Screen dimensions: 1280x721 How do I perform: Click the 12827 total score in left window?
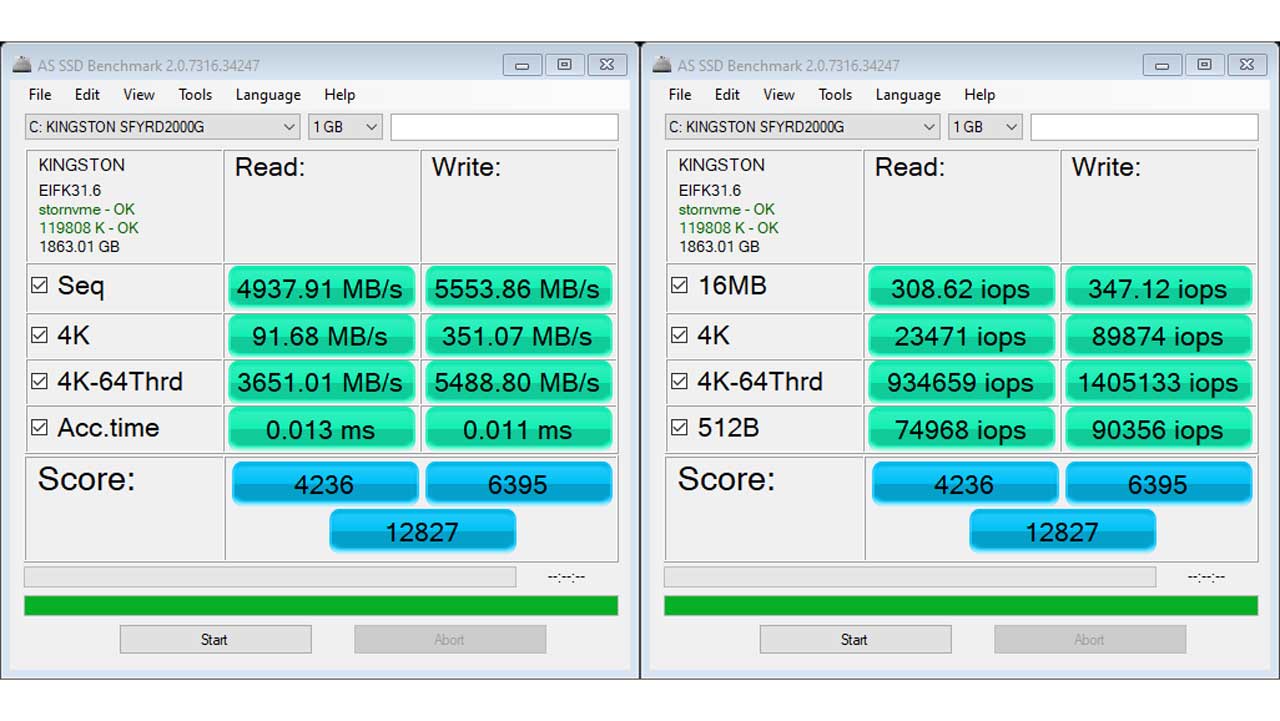[x=422, y=530]
